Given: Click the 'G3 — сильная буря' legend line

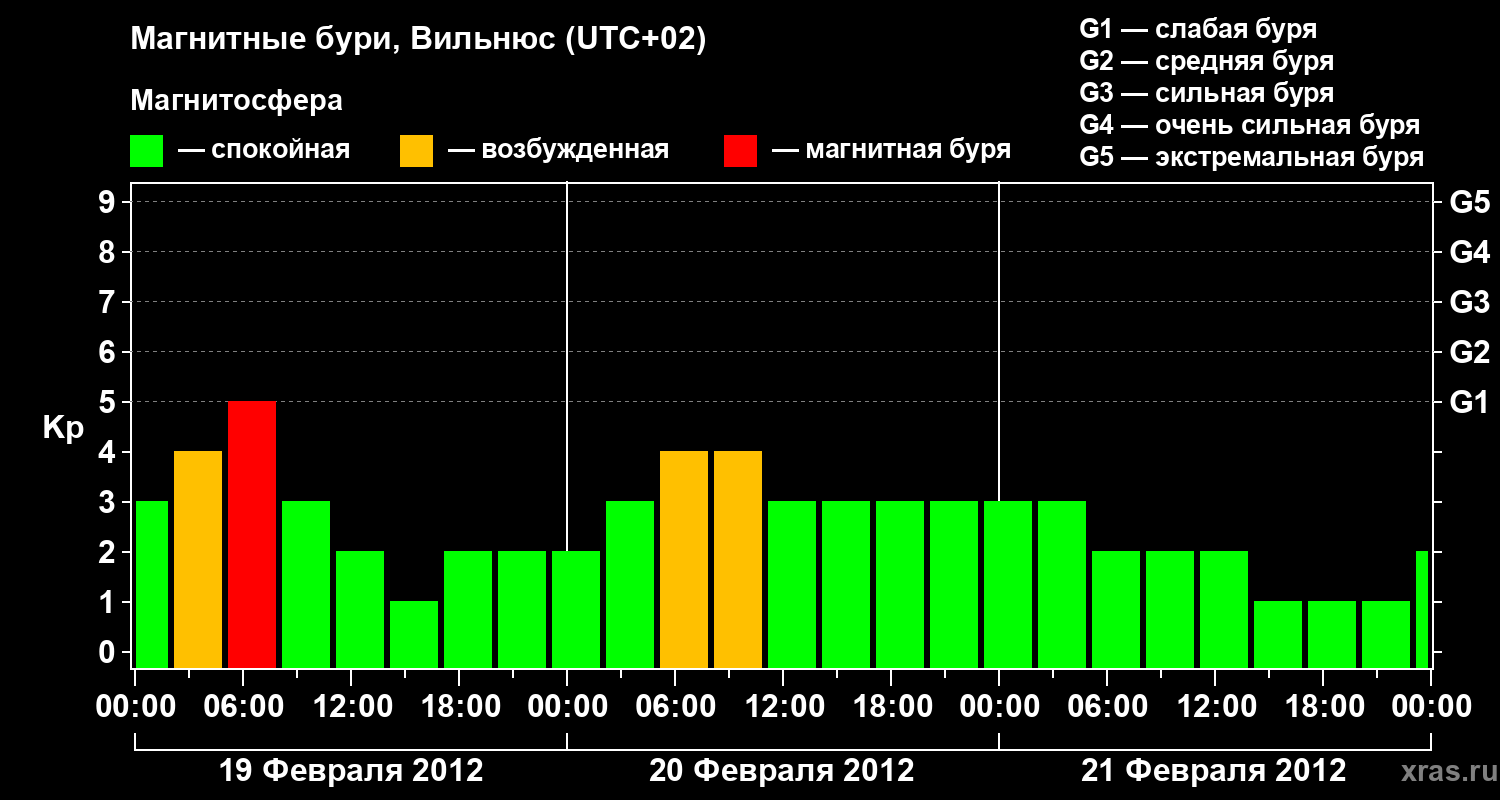Looking at the screenshot, I should [1206, 93].
